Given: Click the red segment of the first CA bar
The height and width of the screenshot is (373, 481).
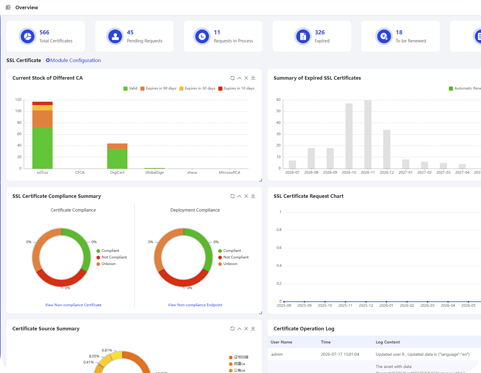Looking at the screenshot, I should [42, 103].
